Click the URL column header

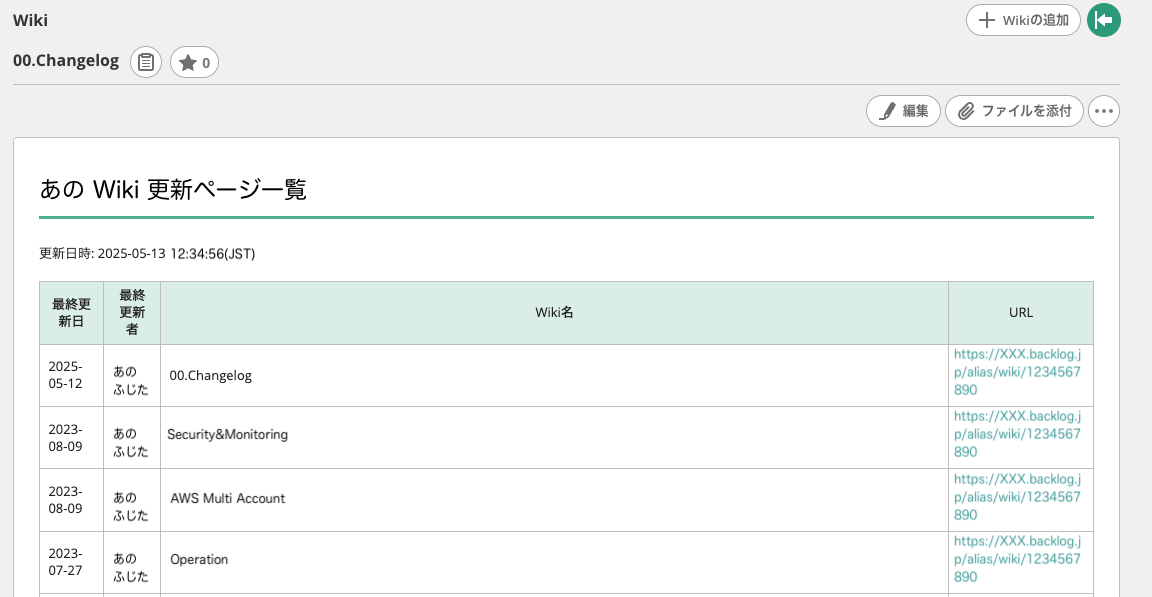pyautogui.click(x=1020, y=313)
